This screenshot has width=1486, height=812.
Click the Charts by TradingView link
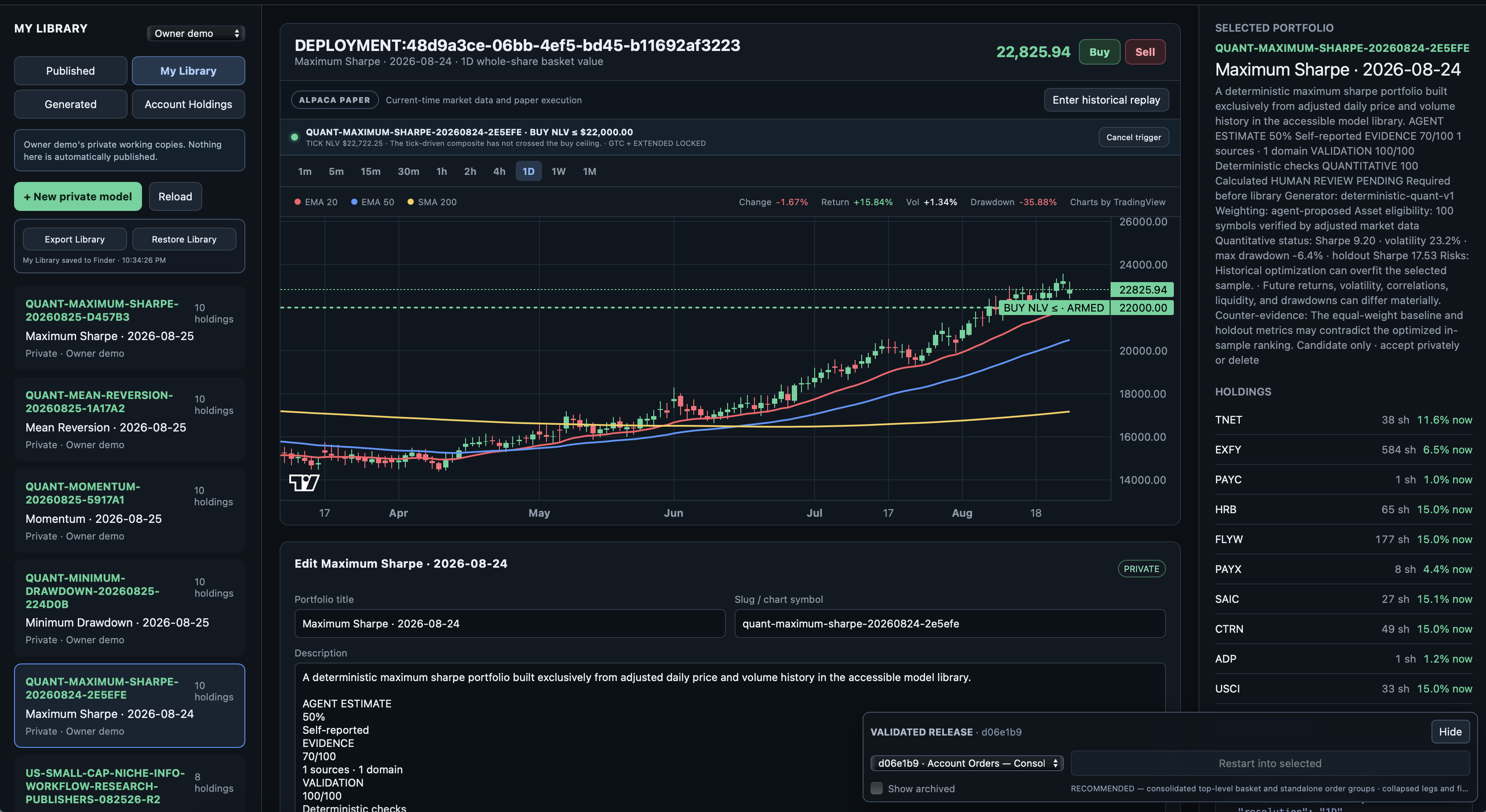pyautogui.click(x=1118, y=202)
